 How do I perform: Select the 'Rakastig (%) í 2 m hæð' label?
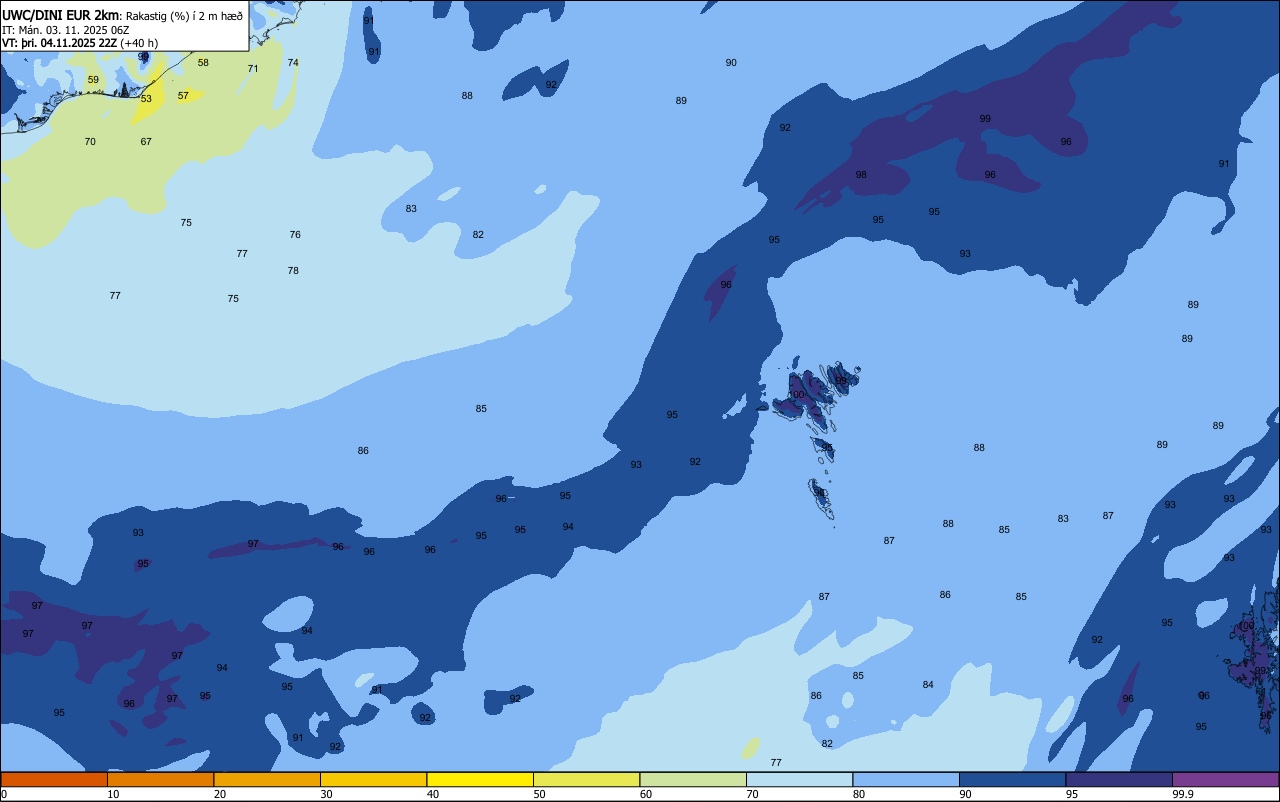(x=184, y=16)
